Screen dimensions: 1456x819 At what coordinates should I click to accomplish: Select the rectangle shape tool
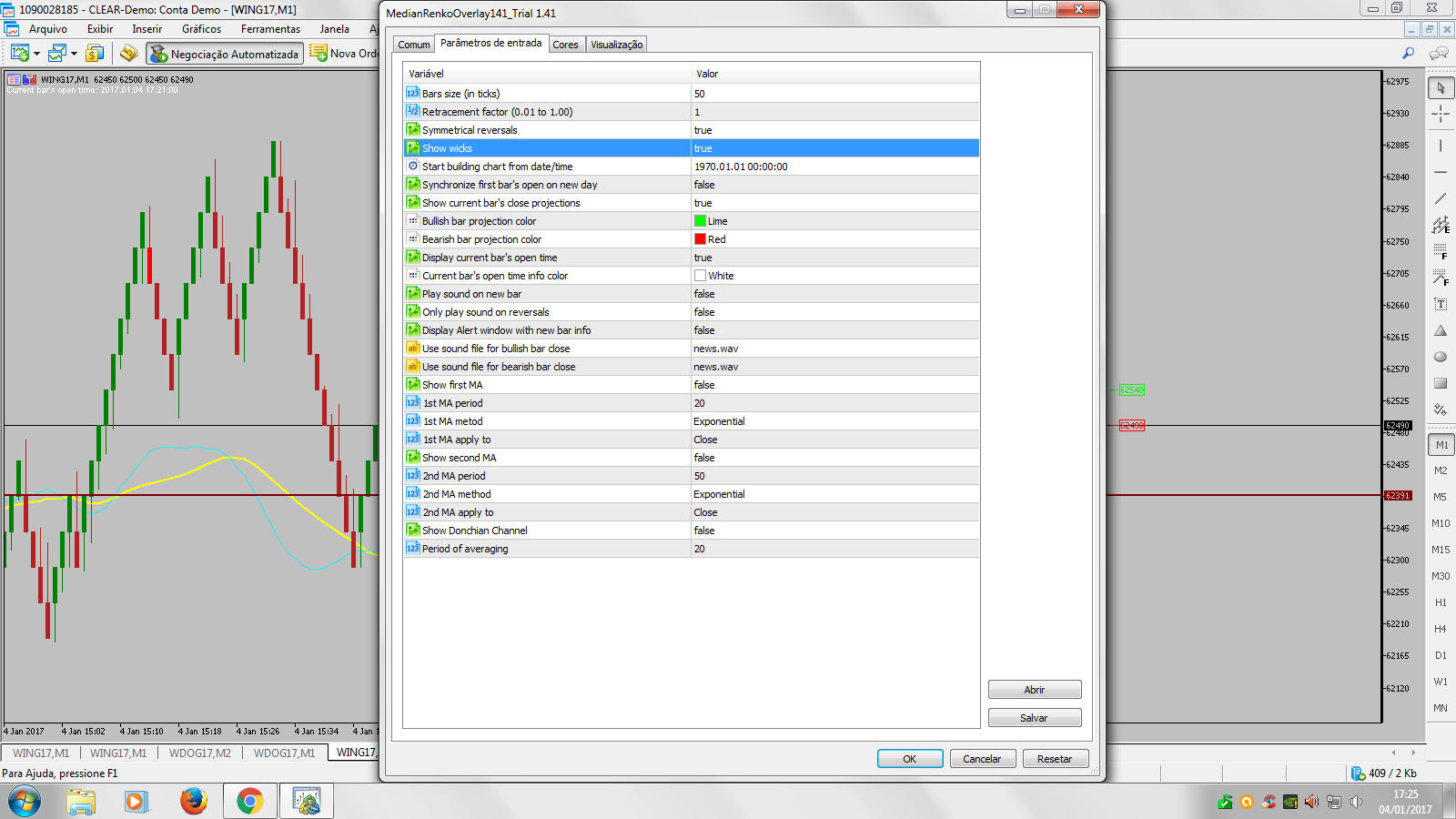click(1441, 383)
